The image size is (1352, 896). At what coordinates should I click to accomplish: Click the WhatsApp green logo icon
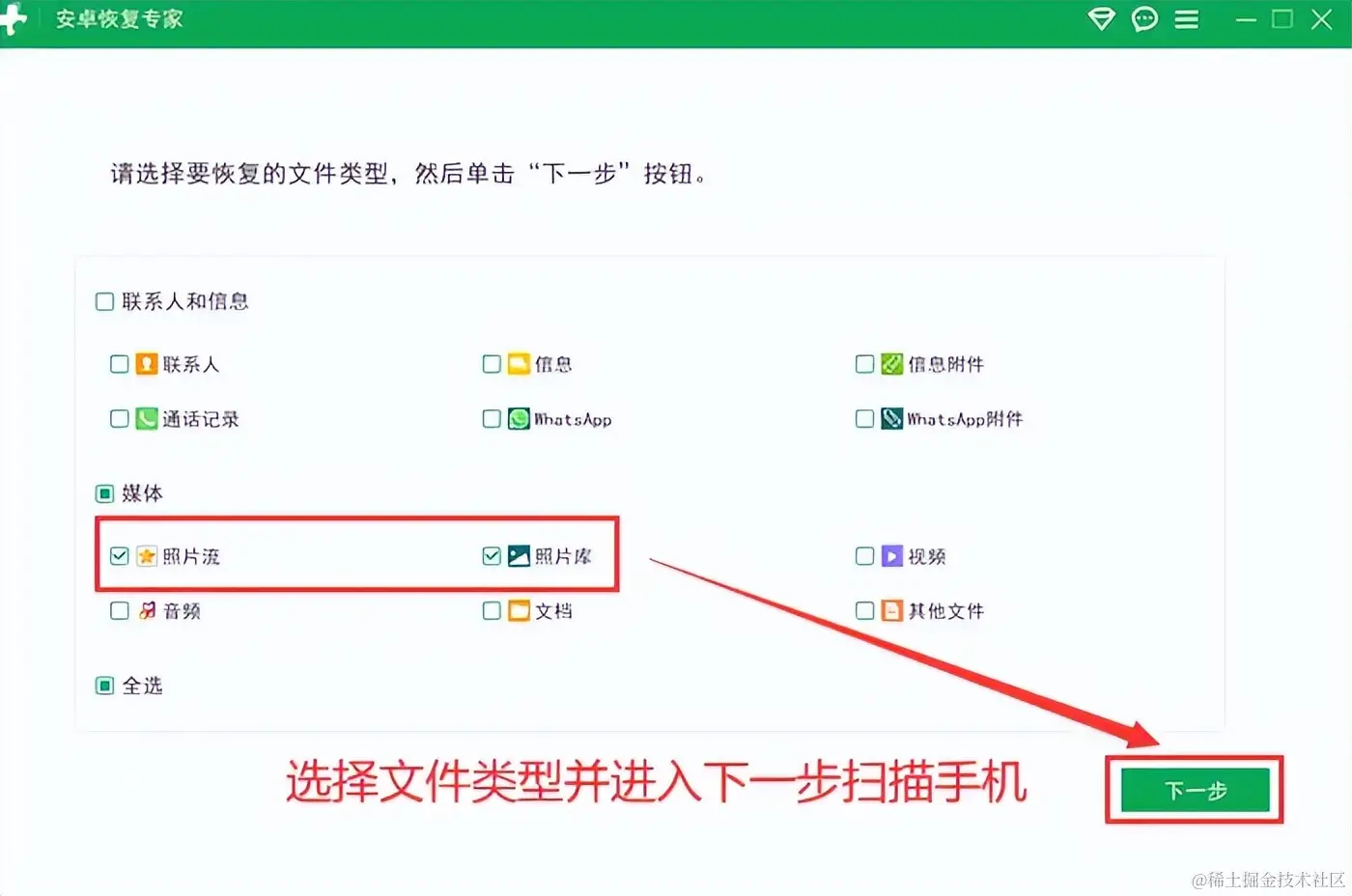(x=519, y=419)
